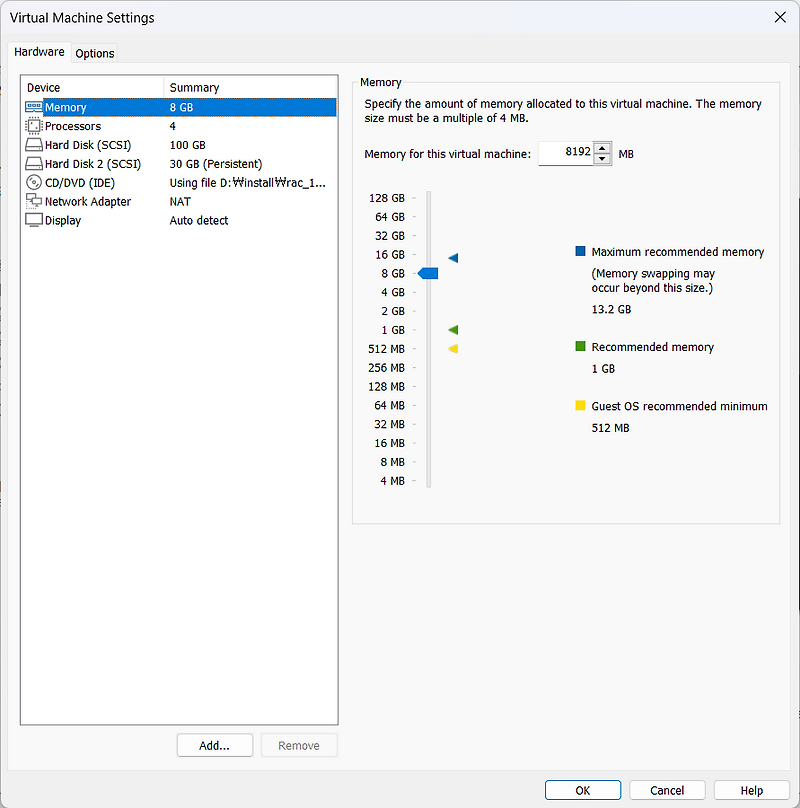Click the Remove button
The height and width of the screenshot is (808, 800).
point(298,745)
